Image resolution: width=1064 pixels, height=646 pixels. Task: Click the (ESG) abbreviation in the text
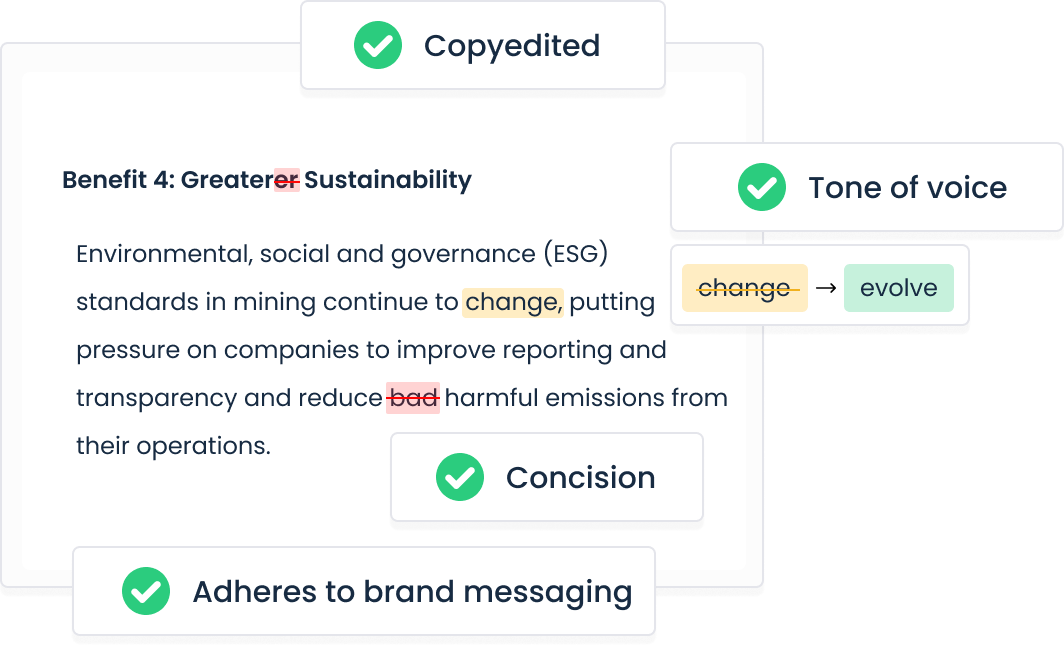click(x=576, y=254)
